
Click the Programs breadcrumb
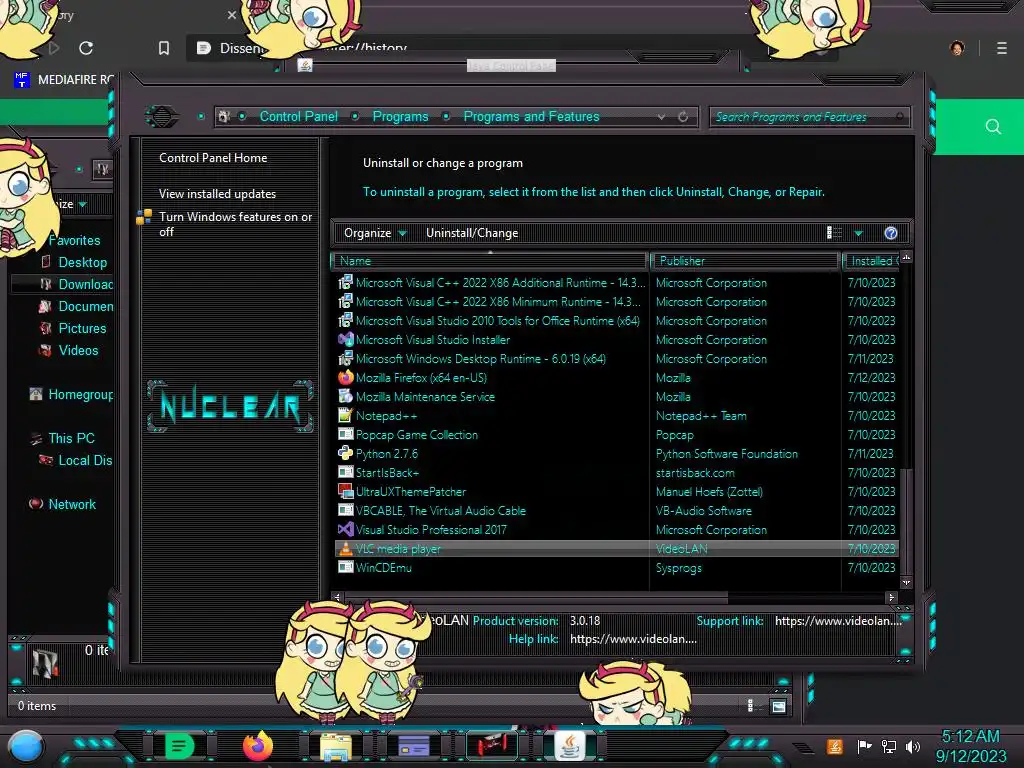[x=400, y=116]
